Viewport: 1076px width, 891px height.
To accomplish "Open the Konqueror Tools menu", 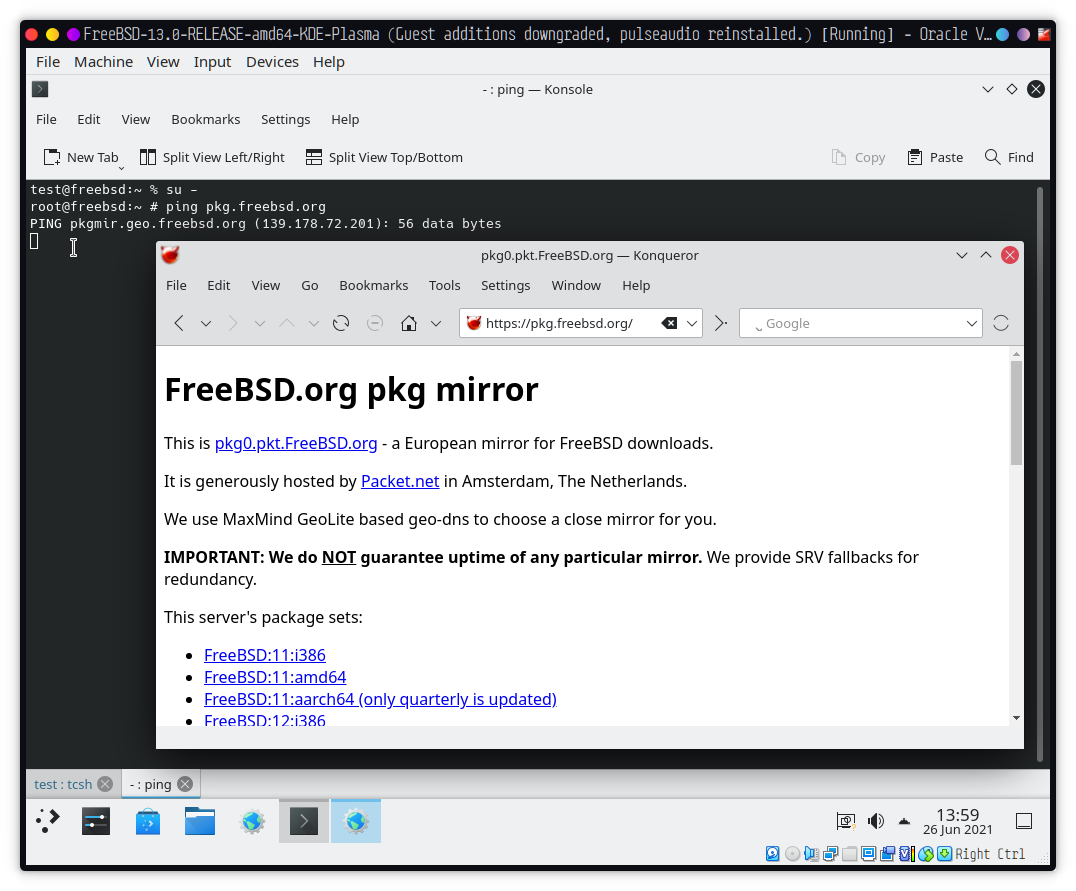I will click(444, 285).
